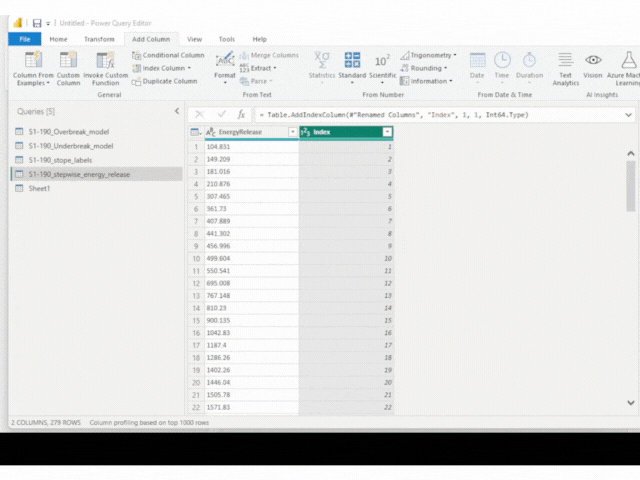Switch to View tab

click(194, 39)
